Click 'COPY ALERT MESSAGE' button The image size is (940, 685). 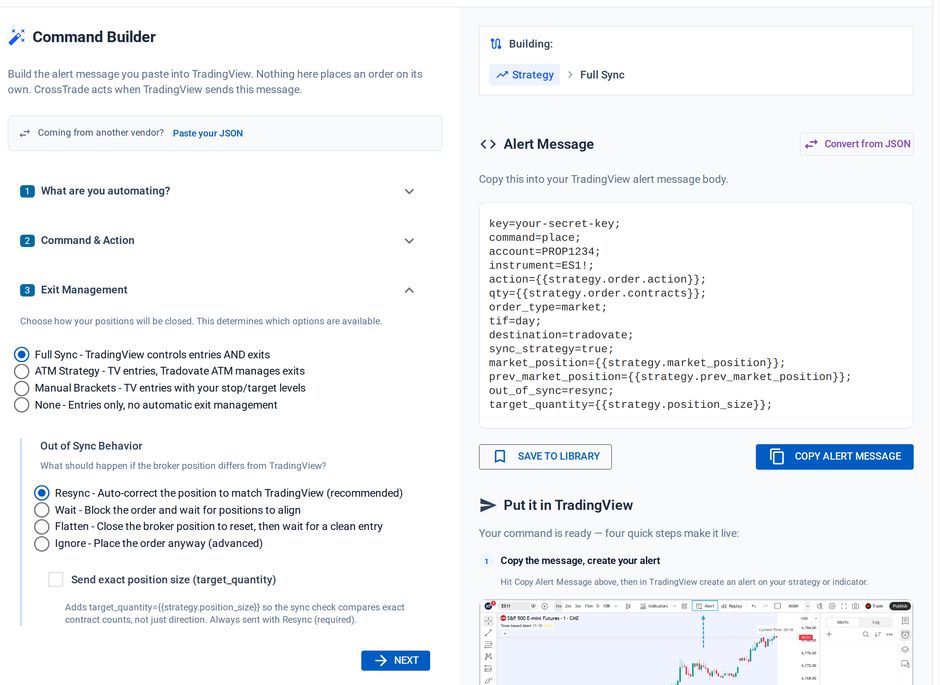point(834,457)
